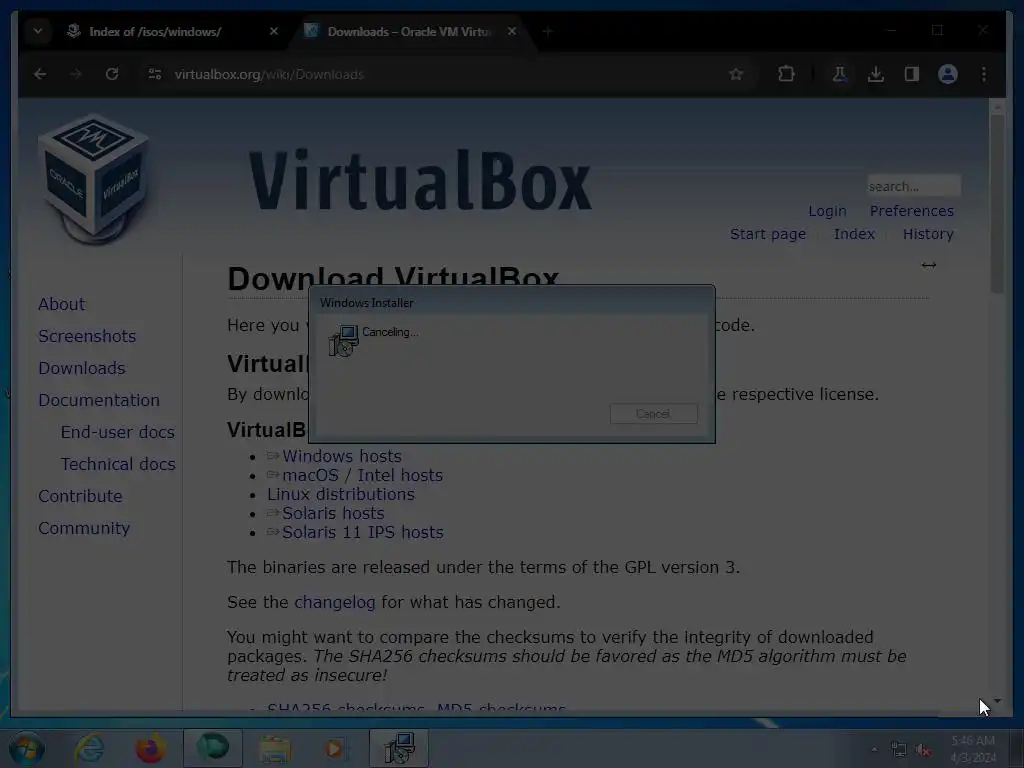Click the page vertical scrollbar thumb
Screen dimensions: 1024x768
click(997, 206)
